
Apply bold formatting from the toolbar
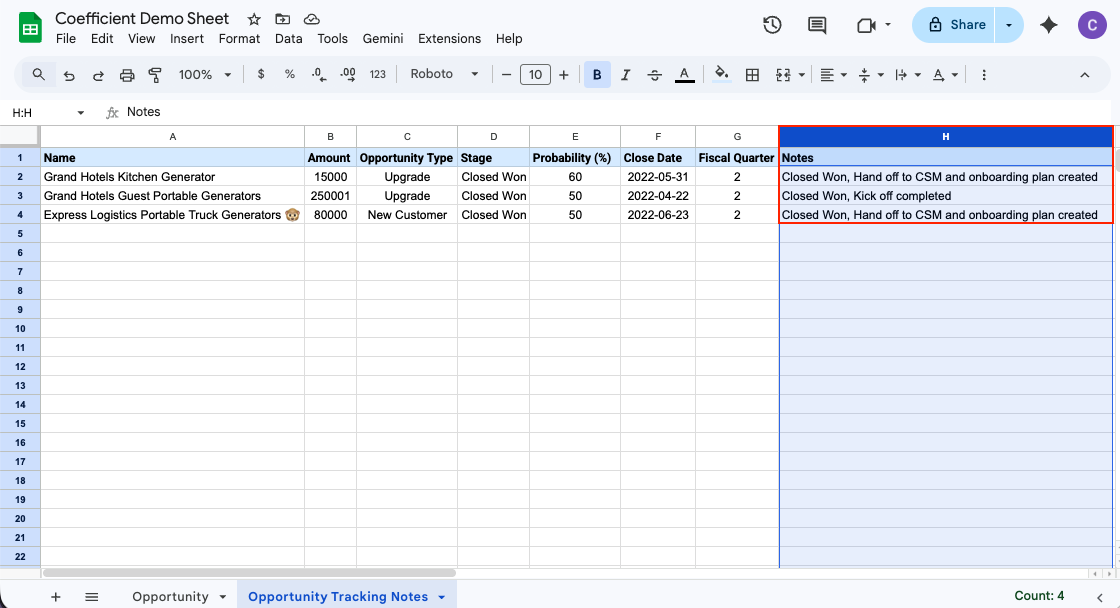[x=597, y=74]
